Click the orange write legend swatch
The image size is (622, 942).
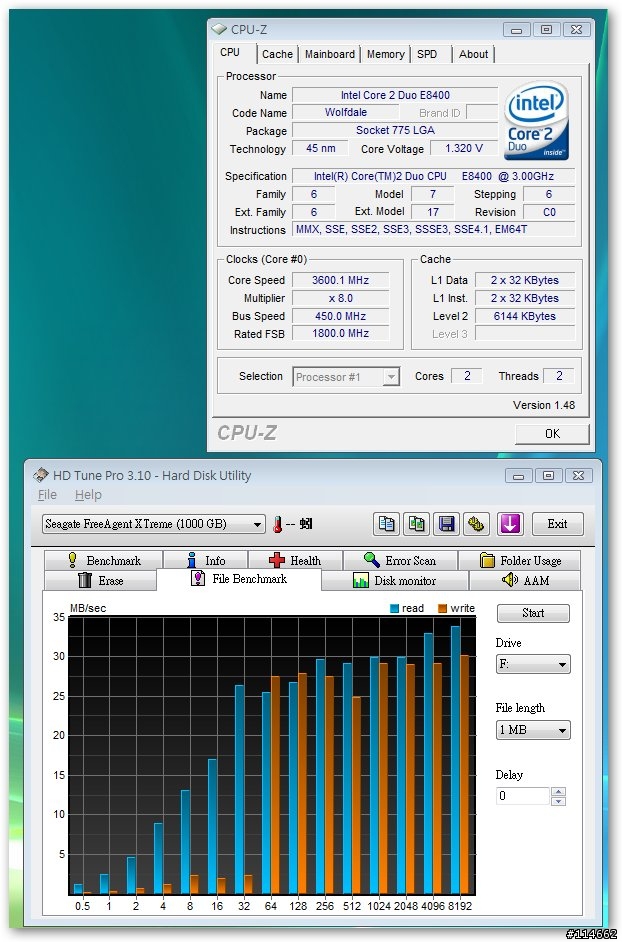(x=443, y=609)
